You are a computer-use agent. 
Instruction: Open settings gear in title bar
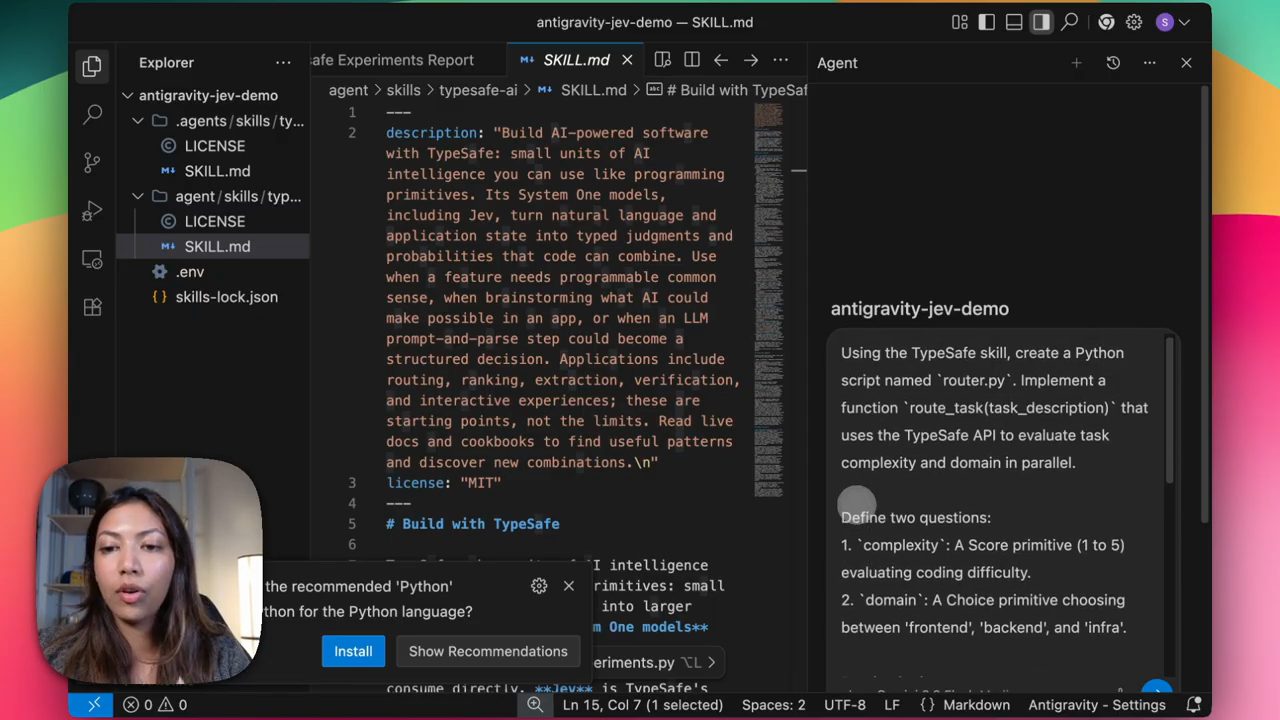(x=1134, y=22)
